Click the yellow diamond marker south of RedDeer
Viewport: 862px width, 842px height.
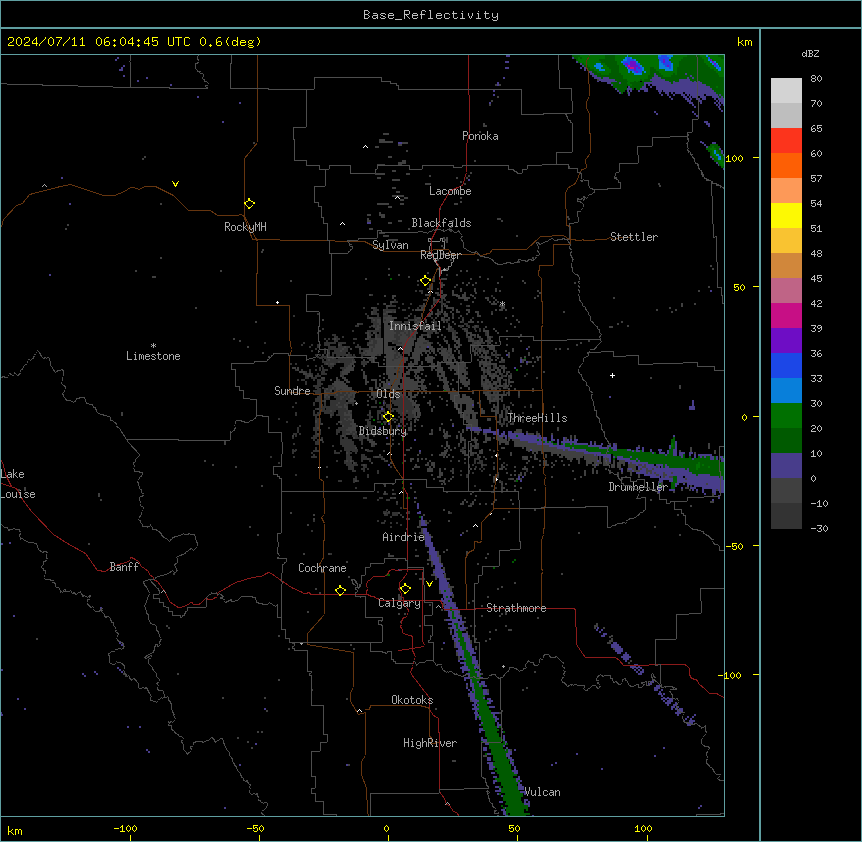click(425, 281)
